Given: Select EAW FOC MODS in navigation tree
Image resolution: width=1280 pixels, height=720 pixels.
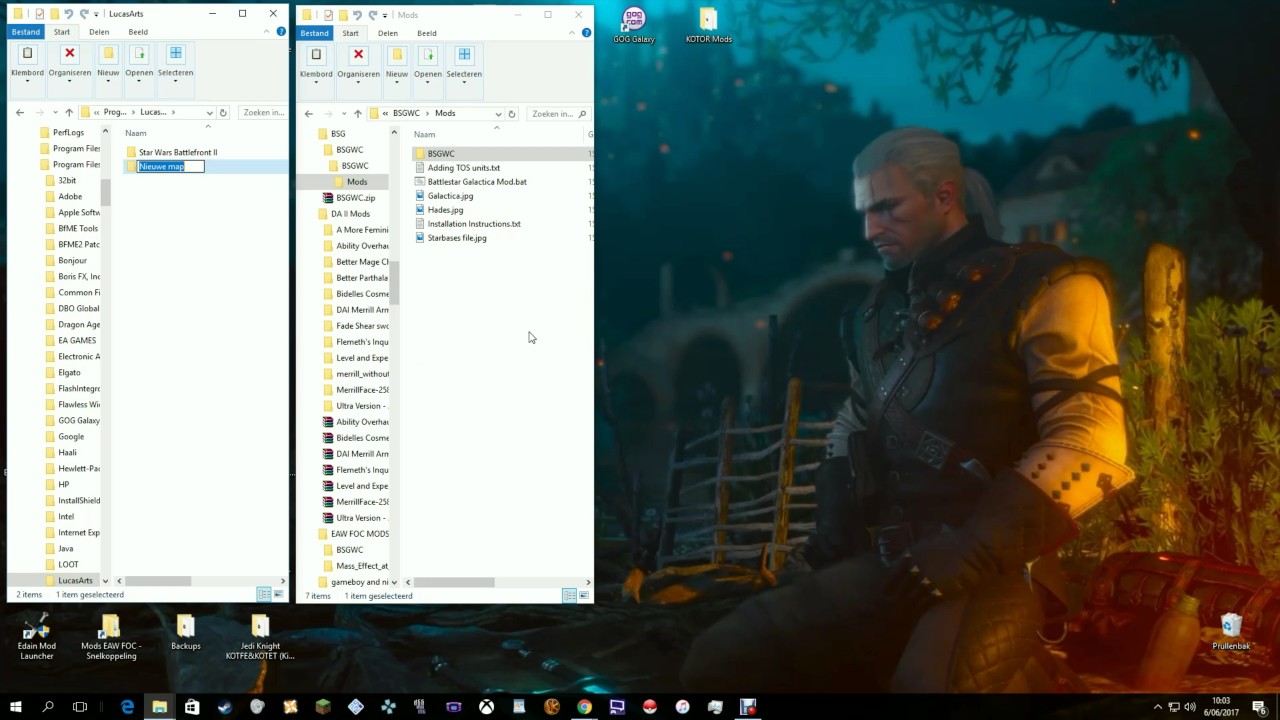Looking at the screenshot, I should (x=359, y=534).
